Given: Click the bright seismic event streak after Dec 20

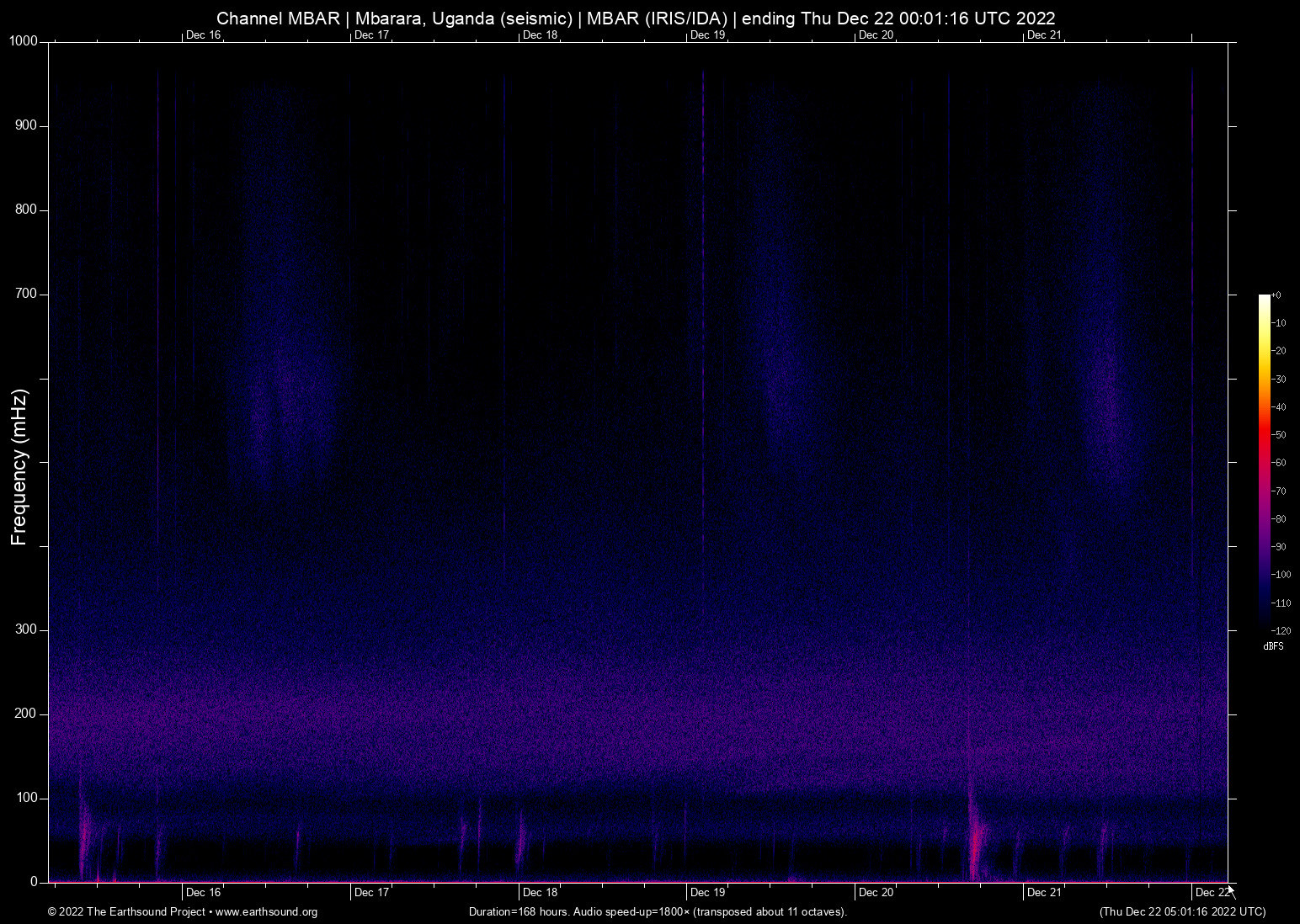Looking at the screenshot, I should click(976, 842).
